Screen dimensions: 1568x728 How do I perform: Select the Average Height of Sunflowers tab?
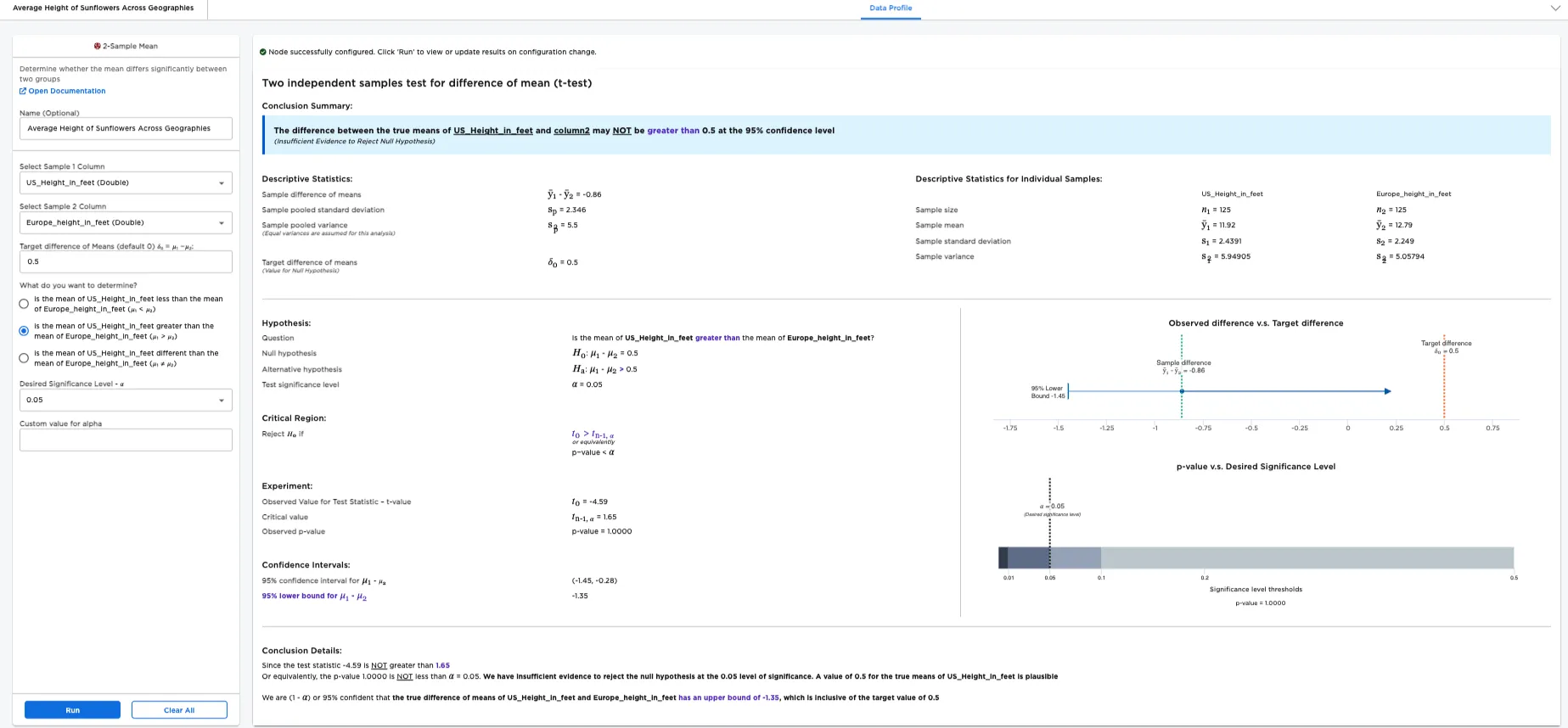coord(104,8)
